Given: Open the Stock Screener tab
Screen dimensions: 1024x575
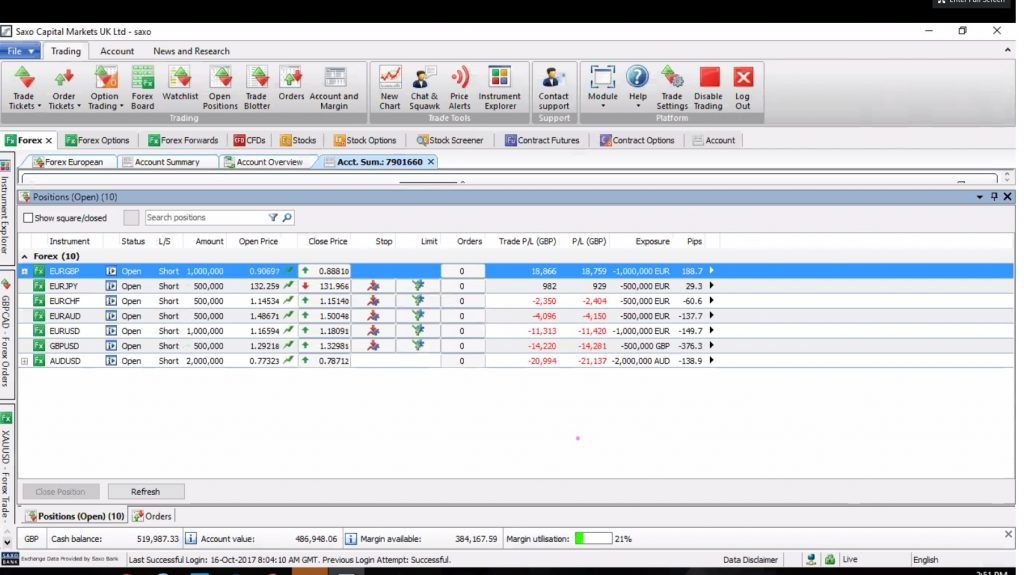Looking at the screenshot, I should (450, 140).
